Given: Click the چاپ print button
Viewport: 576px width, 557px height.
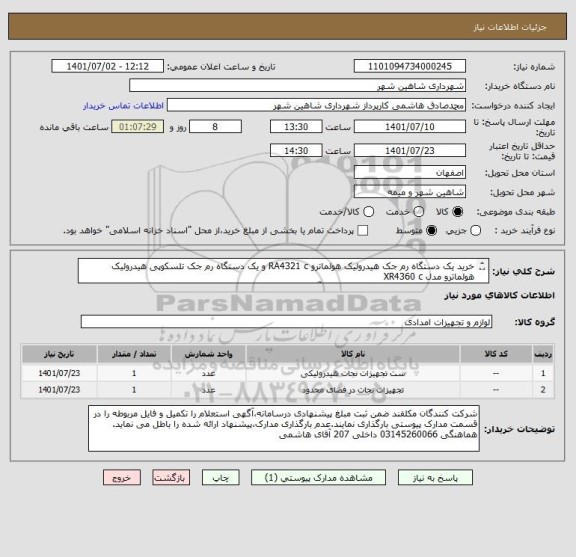Looking at the screenshot, I should (x=220, y=478).
